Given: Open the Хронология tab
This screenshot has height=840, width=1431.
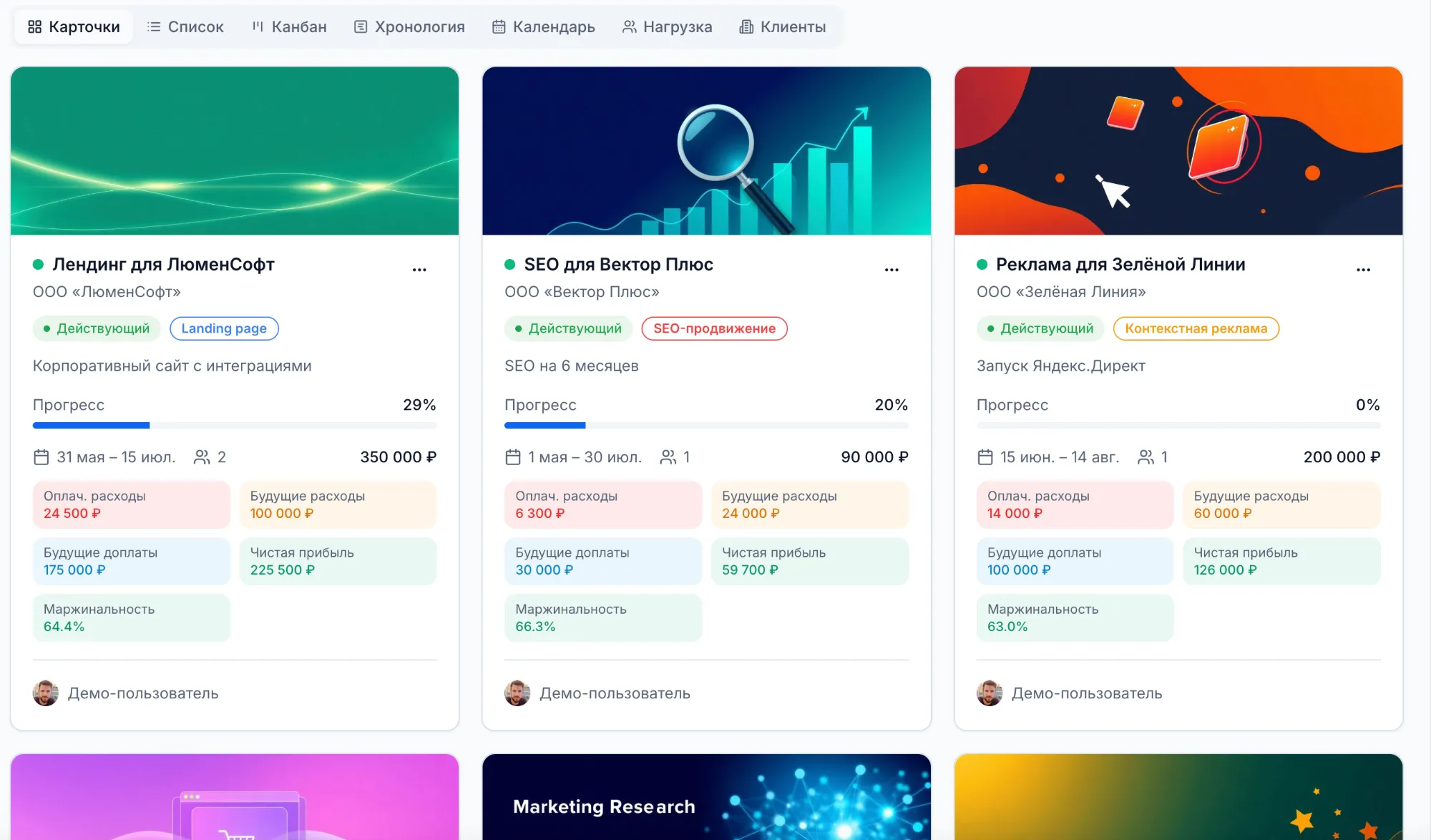Looking at the screenshot, I should pos(409,27).
